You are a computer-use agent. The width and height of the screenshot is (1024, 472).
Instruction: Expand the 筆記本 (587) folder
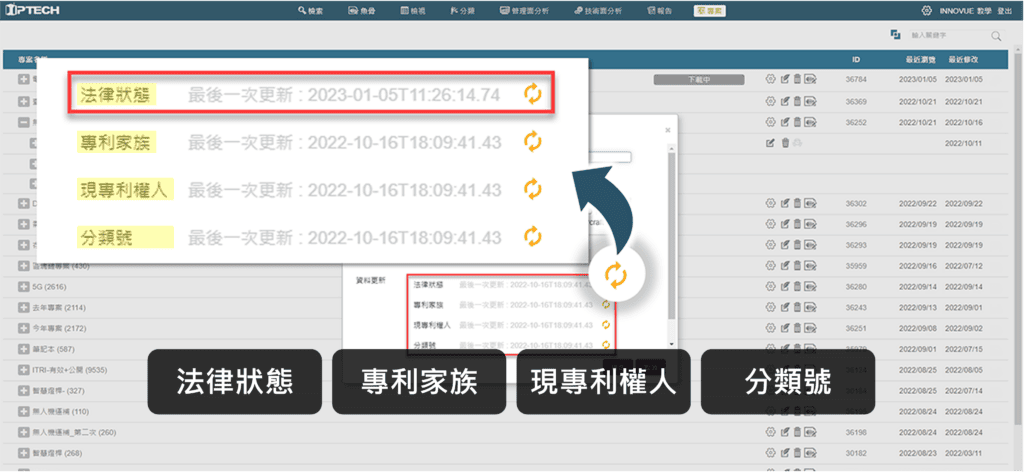click(24, 349)
